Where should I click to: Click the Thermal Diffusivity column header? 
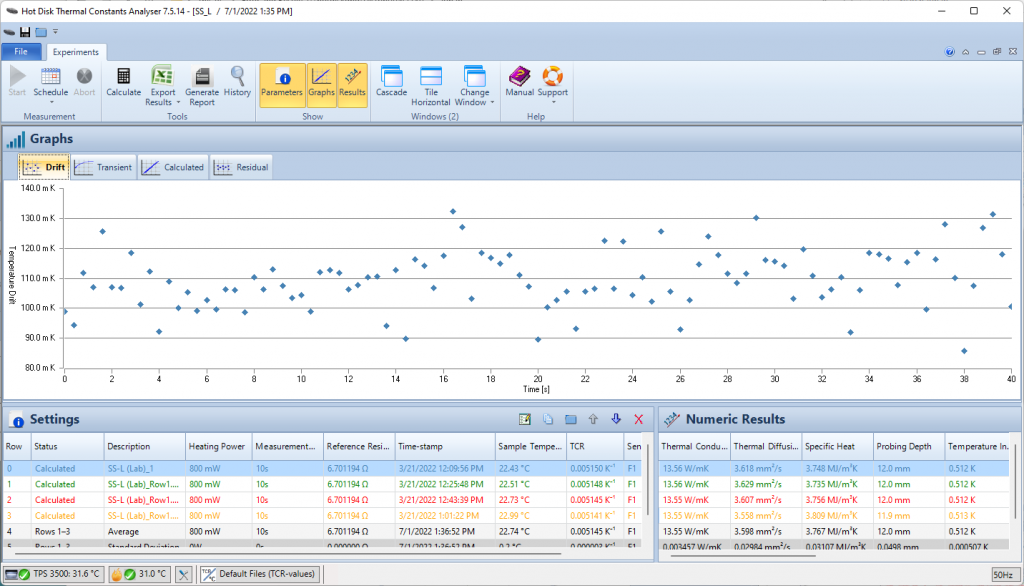click(x=766, y=447)
